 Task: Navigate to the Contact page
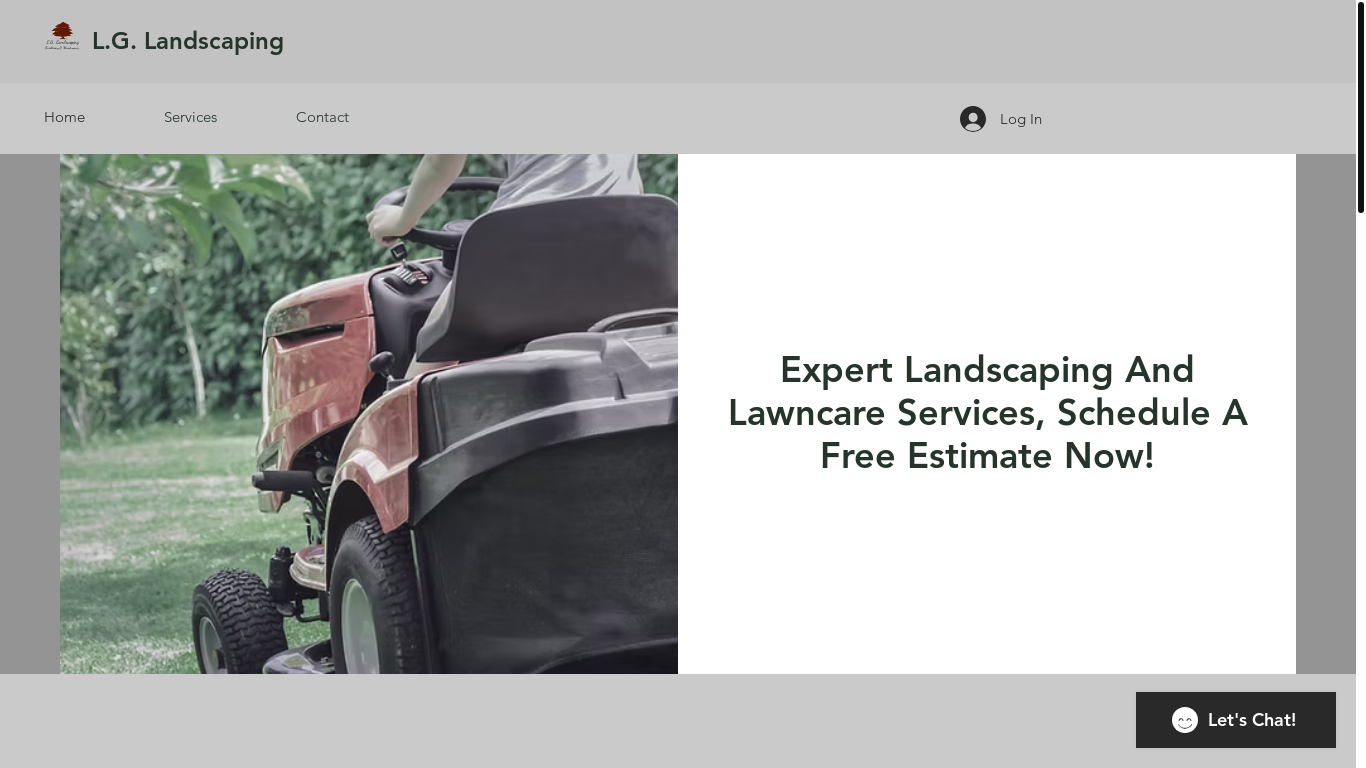click(x=322, y=117)
